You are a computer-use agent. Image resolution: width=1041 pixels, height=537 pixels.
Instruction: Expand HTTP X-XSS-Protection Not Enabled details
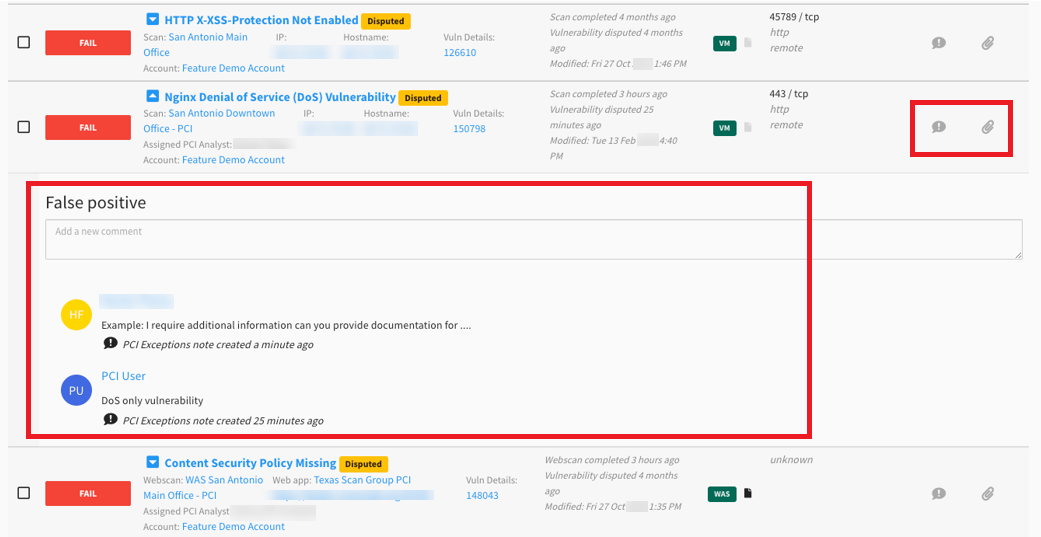[152, 19]
